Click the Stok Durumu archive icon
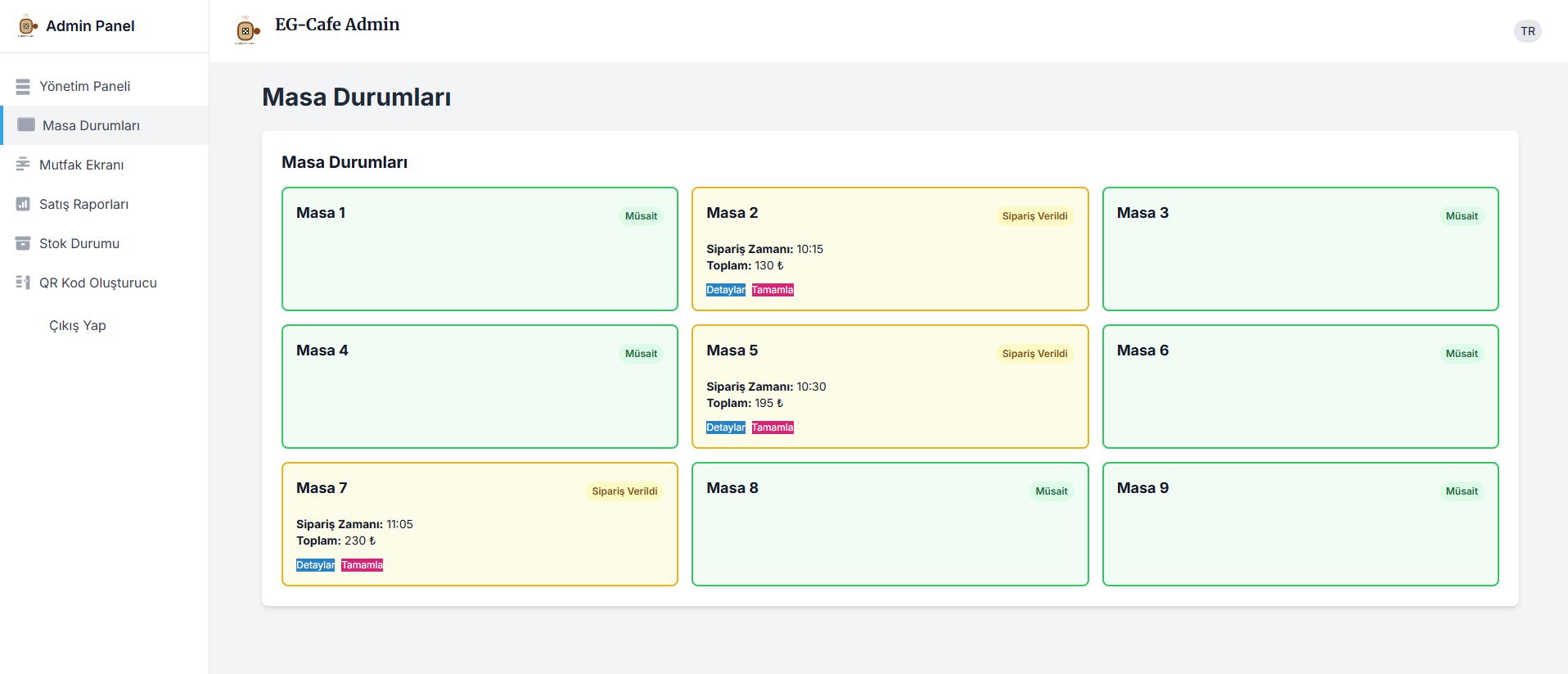This screenshot has width=1568, height=674. tap(23, 243)
